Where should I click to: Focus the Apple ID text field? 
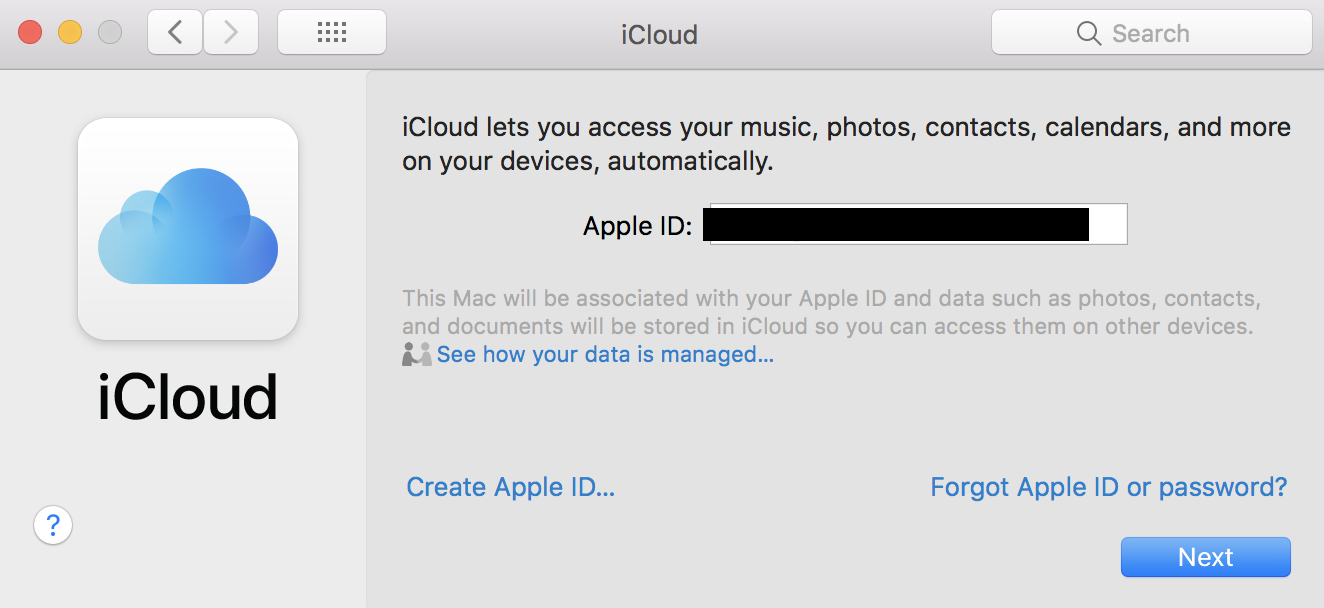click(x=917, y=225)
